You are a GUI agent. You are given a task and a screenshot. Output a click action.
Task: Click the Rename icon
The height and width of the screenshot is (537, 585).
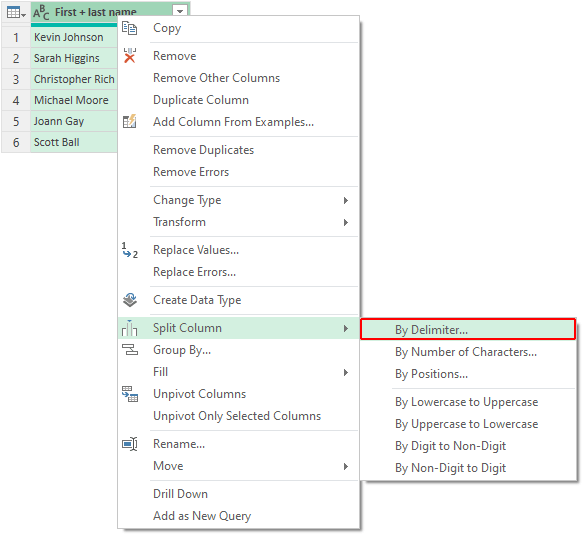tap(129, 444)
